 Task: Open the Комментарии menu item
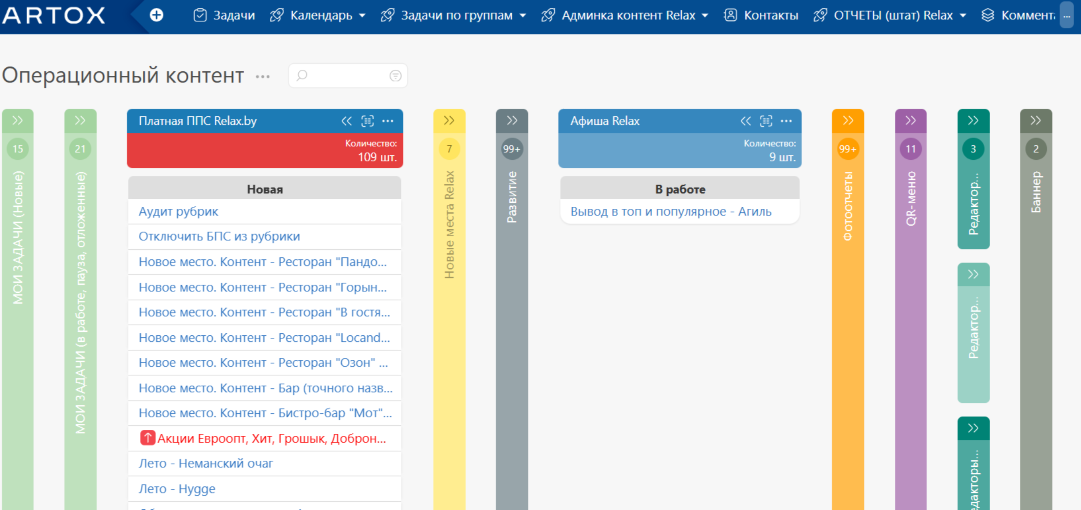pos(1018,15)
